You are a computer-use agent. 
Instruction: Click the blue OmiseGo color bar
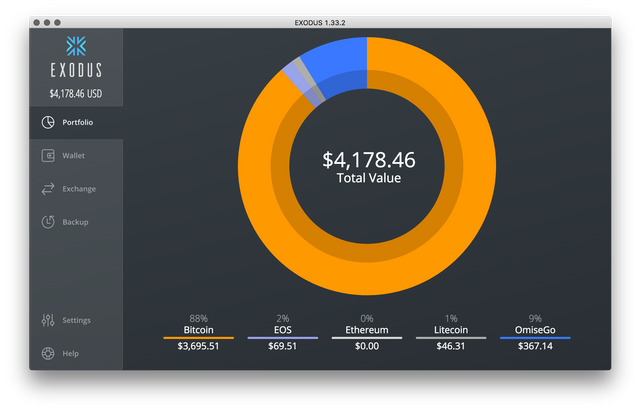(x=535, y=338)
